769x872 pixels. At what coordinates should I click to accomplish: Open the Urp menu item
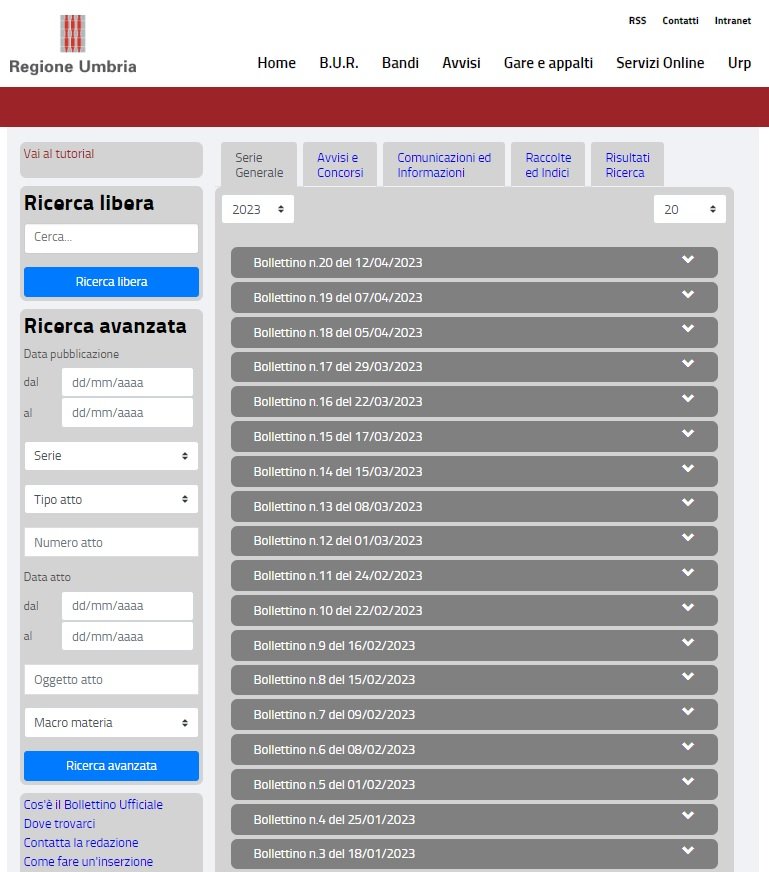739,63
